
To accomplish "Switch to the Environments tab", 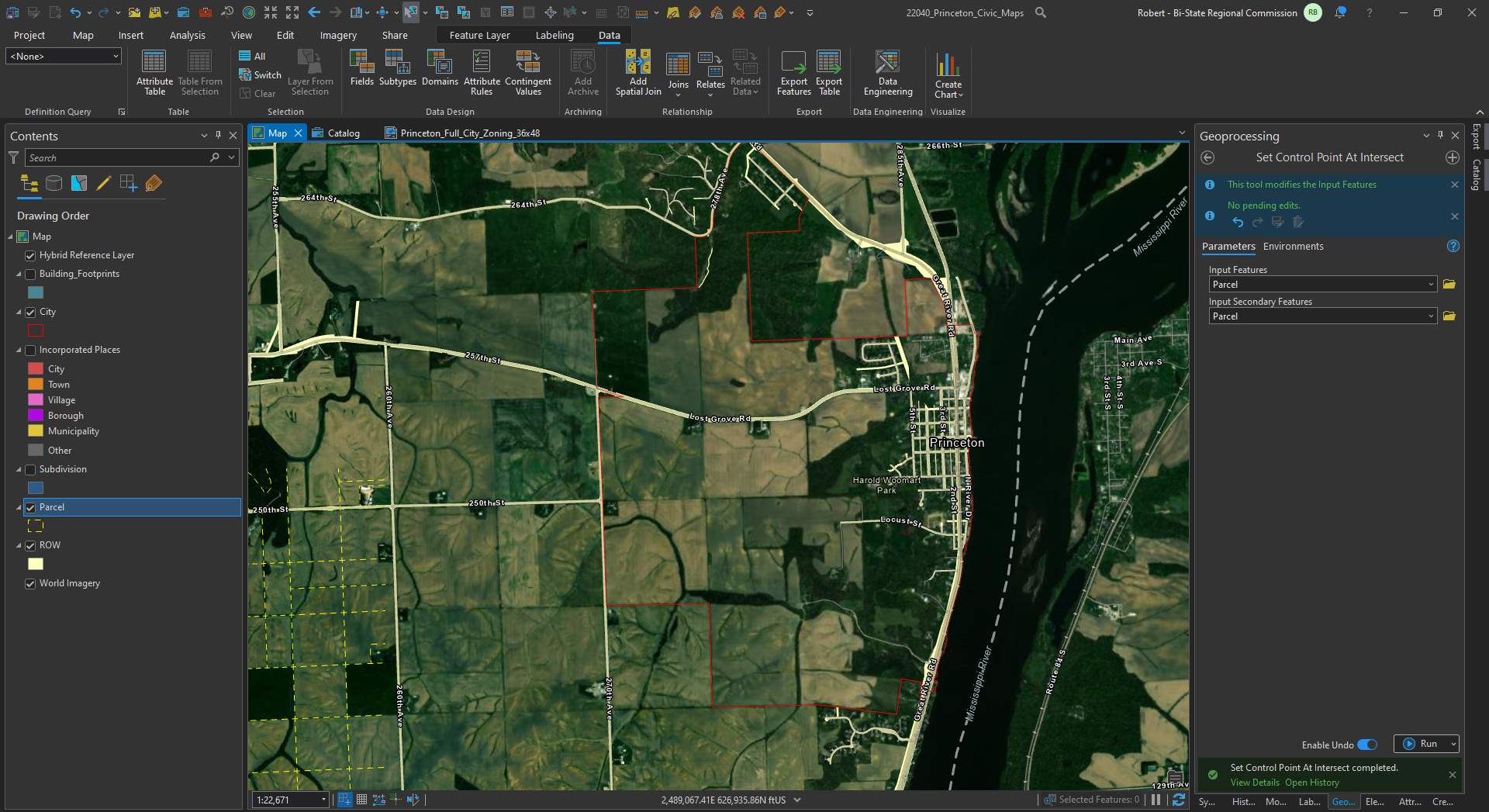I will (1292, 246).
